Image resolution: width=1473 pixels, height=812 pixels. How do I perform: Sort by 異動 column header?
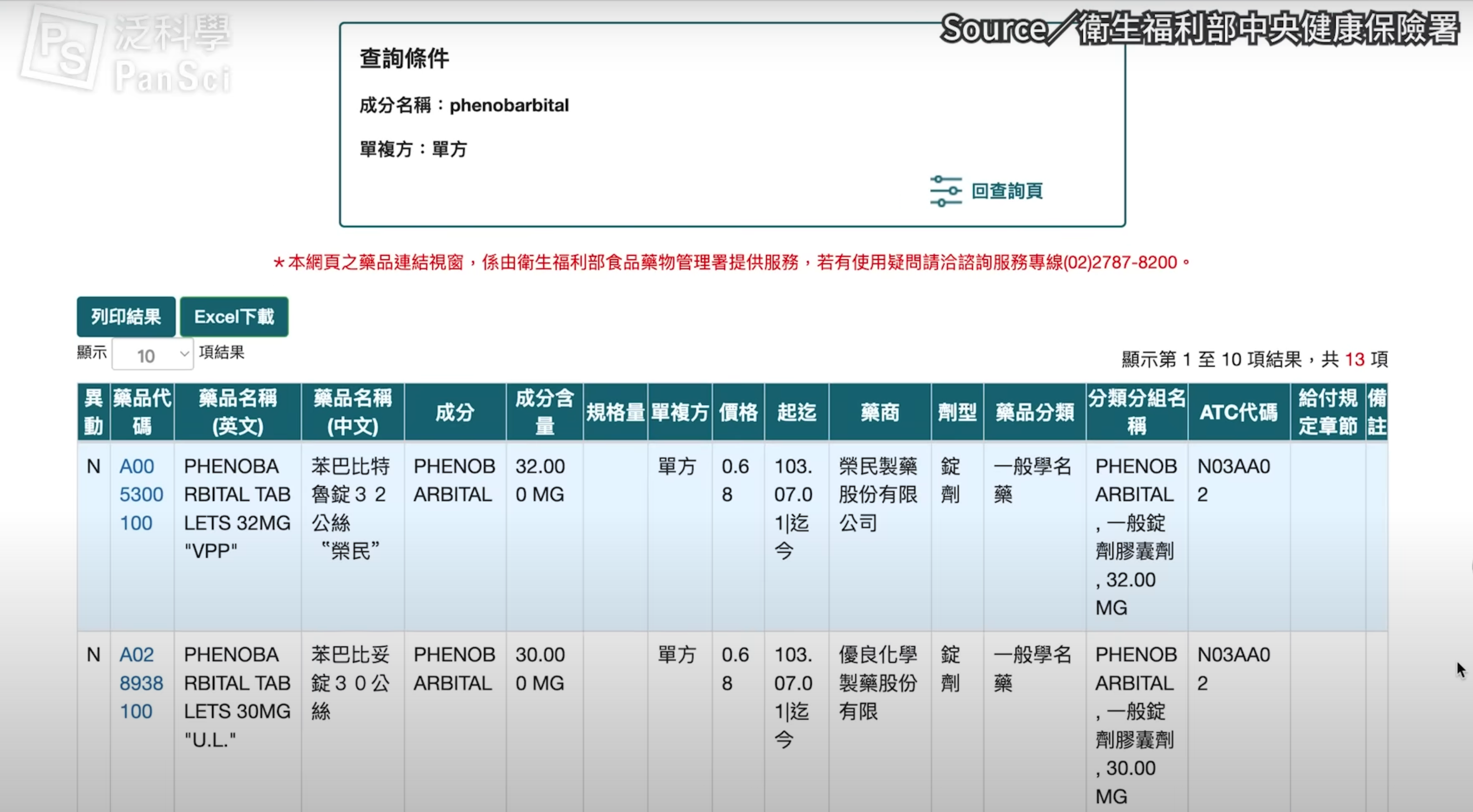click(x=93, y=412)
